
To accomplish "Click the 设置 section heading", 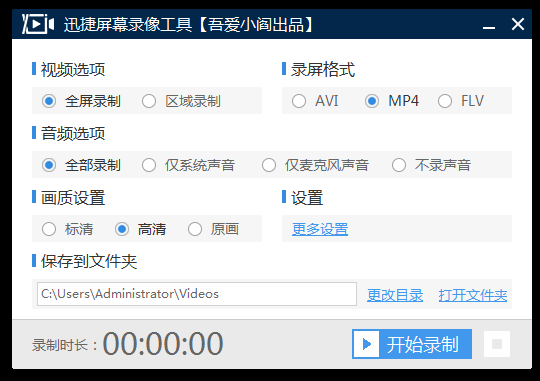I will [307, 197].
